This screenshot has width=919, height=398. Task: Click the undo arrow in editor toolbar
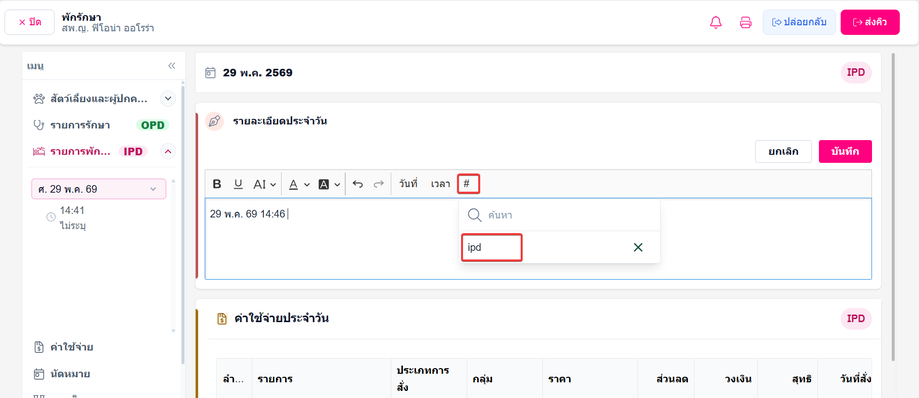[358, 184]
